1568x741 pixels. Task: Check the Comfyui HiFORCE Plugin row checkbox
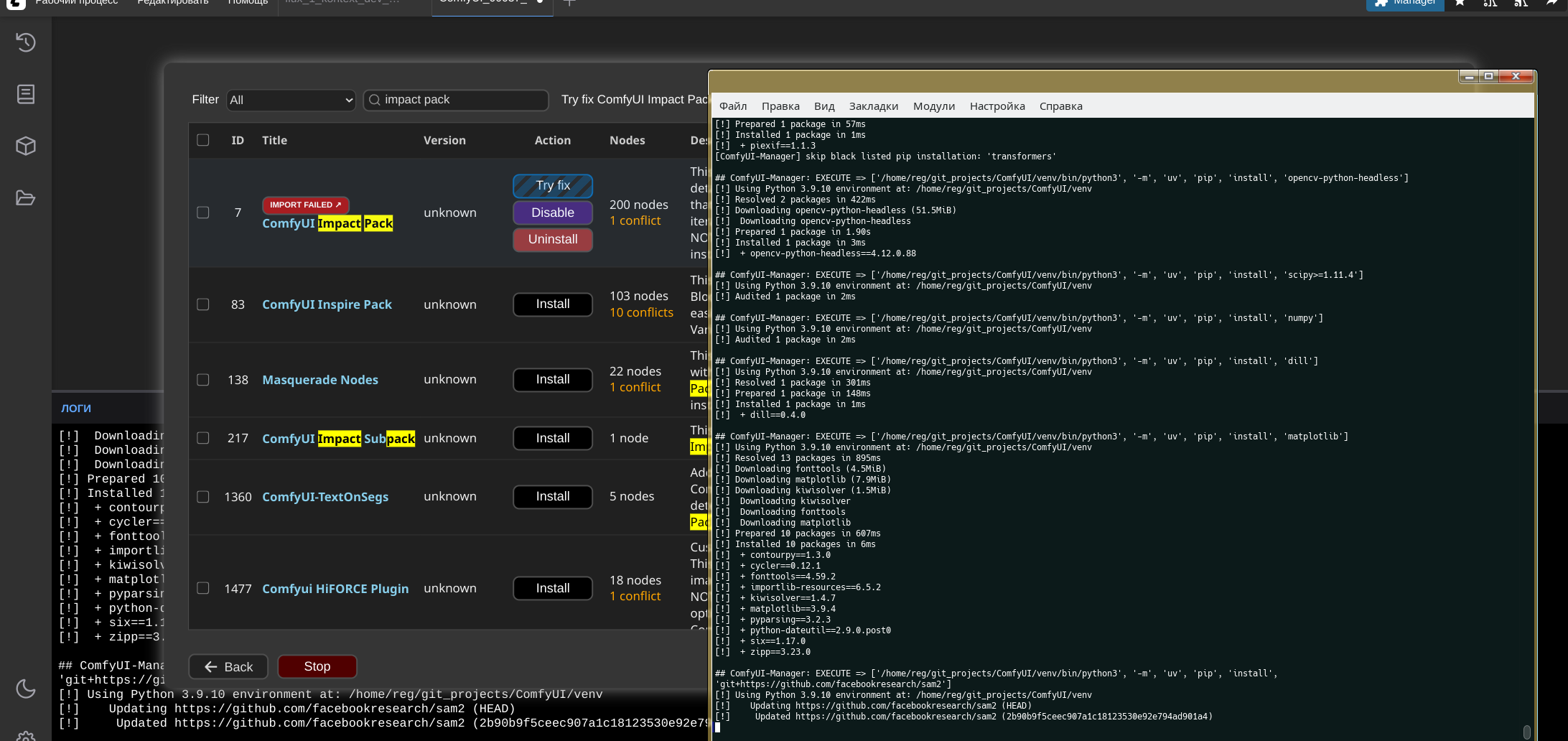tap(203, 588)
